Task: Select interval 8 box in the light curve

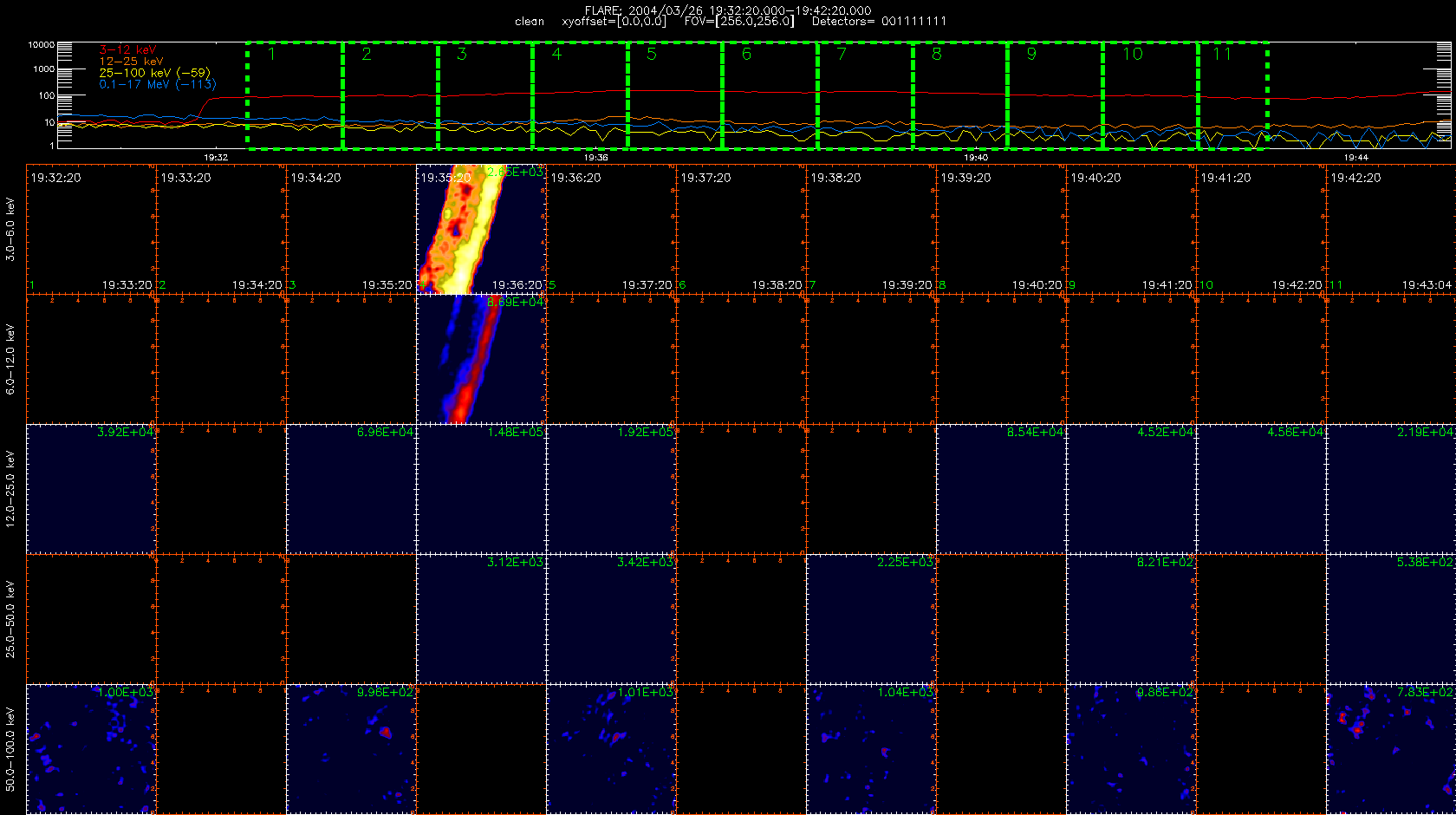Action: point(960,95)
